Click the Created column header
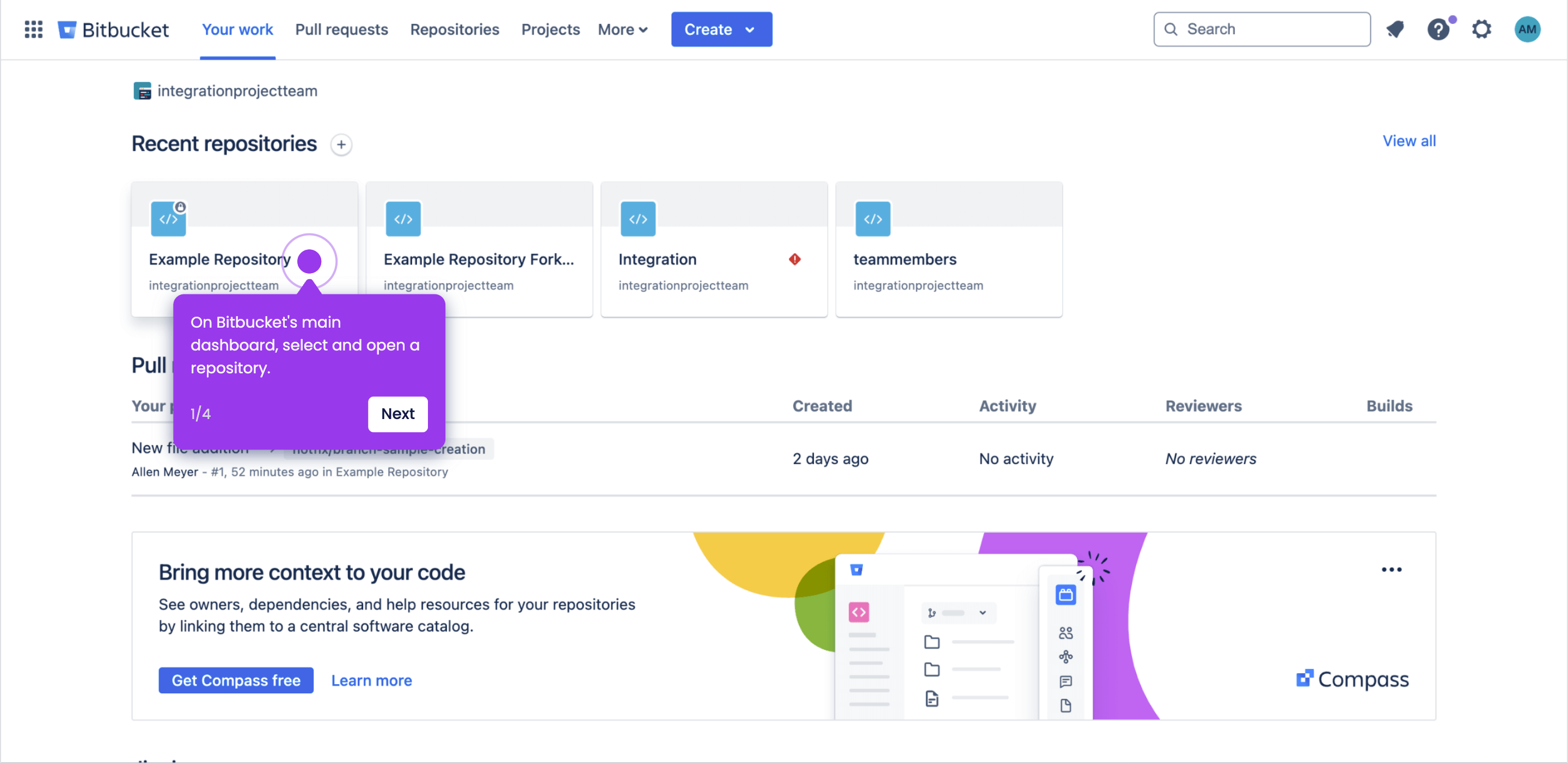This screenshot has height=763, width=1568. click(x=822, y=406)
